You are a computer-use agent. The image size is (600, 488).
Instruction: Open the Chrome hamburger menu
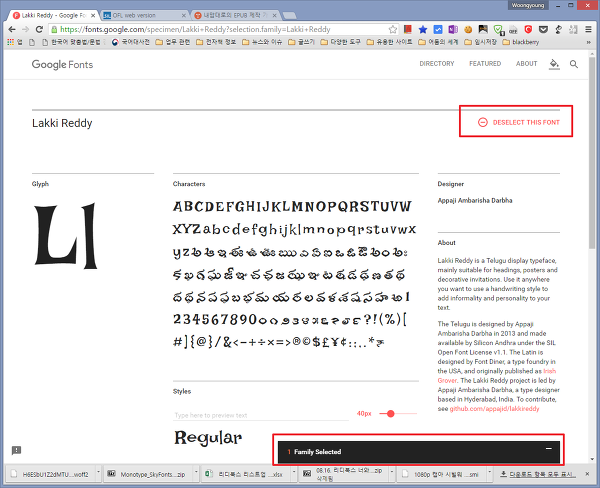point(588,29)
